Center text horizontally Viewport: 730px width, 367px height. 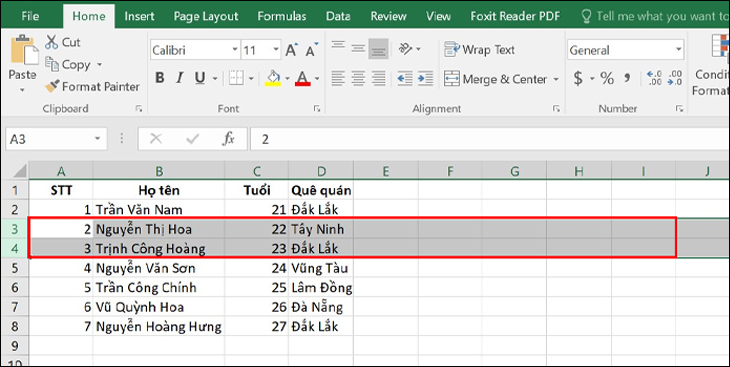(x=358, y=78)
